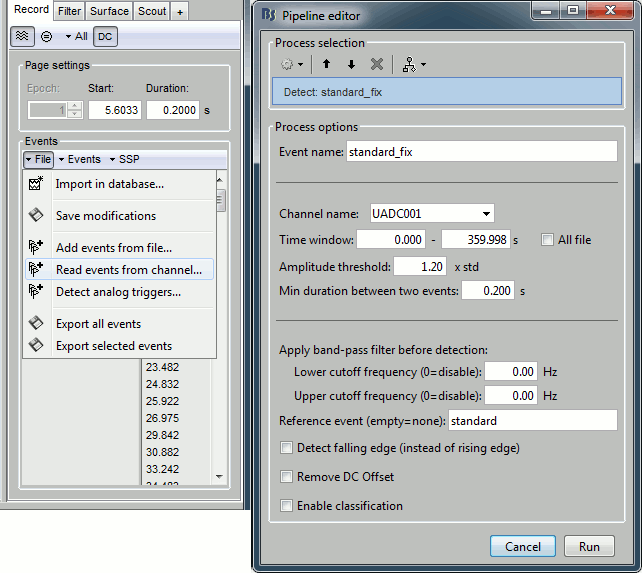The image size is (642, 573).
Task: Move selected process up with arrow
Action: [x=326, y=64]
